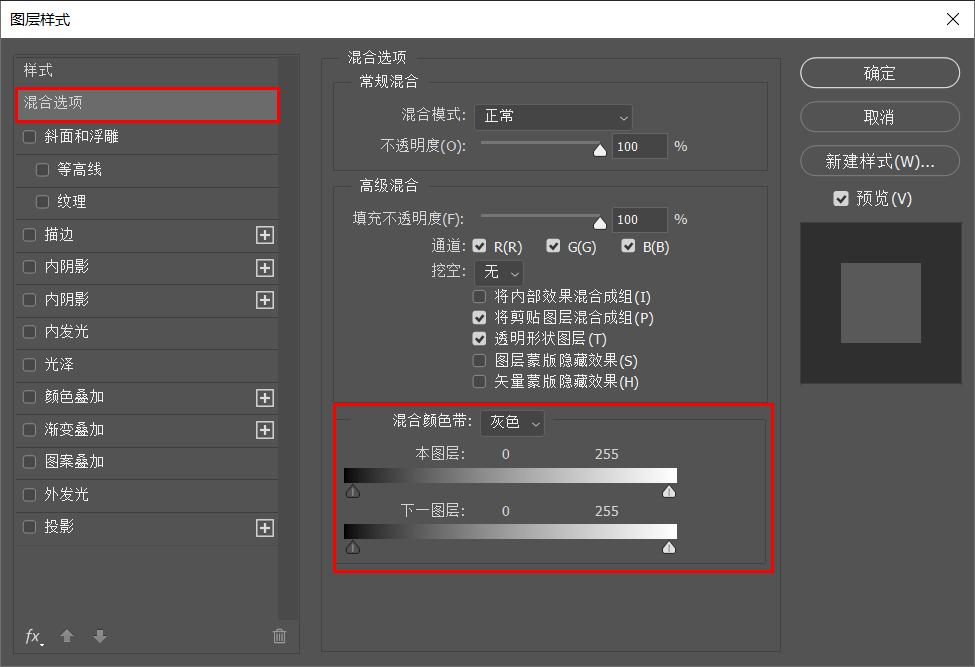
Task: Open the 混合颜色带 dropdown showing 灰色
Action: coord(512,423)
